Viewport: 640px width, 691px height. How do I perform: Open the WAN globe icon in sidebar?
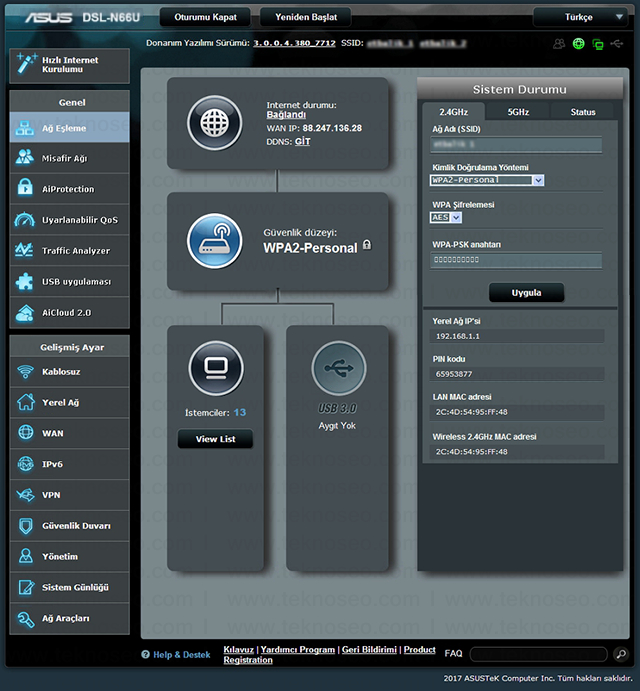point(26,433)
